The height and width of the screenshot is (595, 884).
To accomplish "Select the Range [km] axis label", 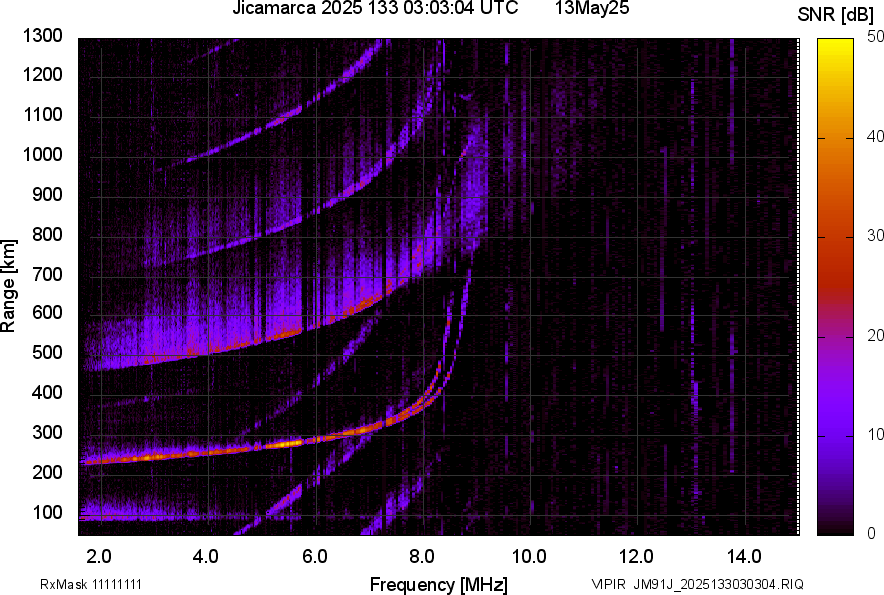I will [8, 286].
